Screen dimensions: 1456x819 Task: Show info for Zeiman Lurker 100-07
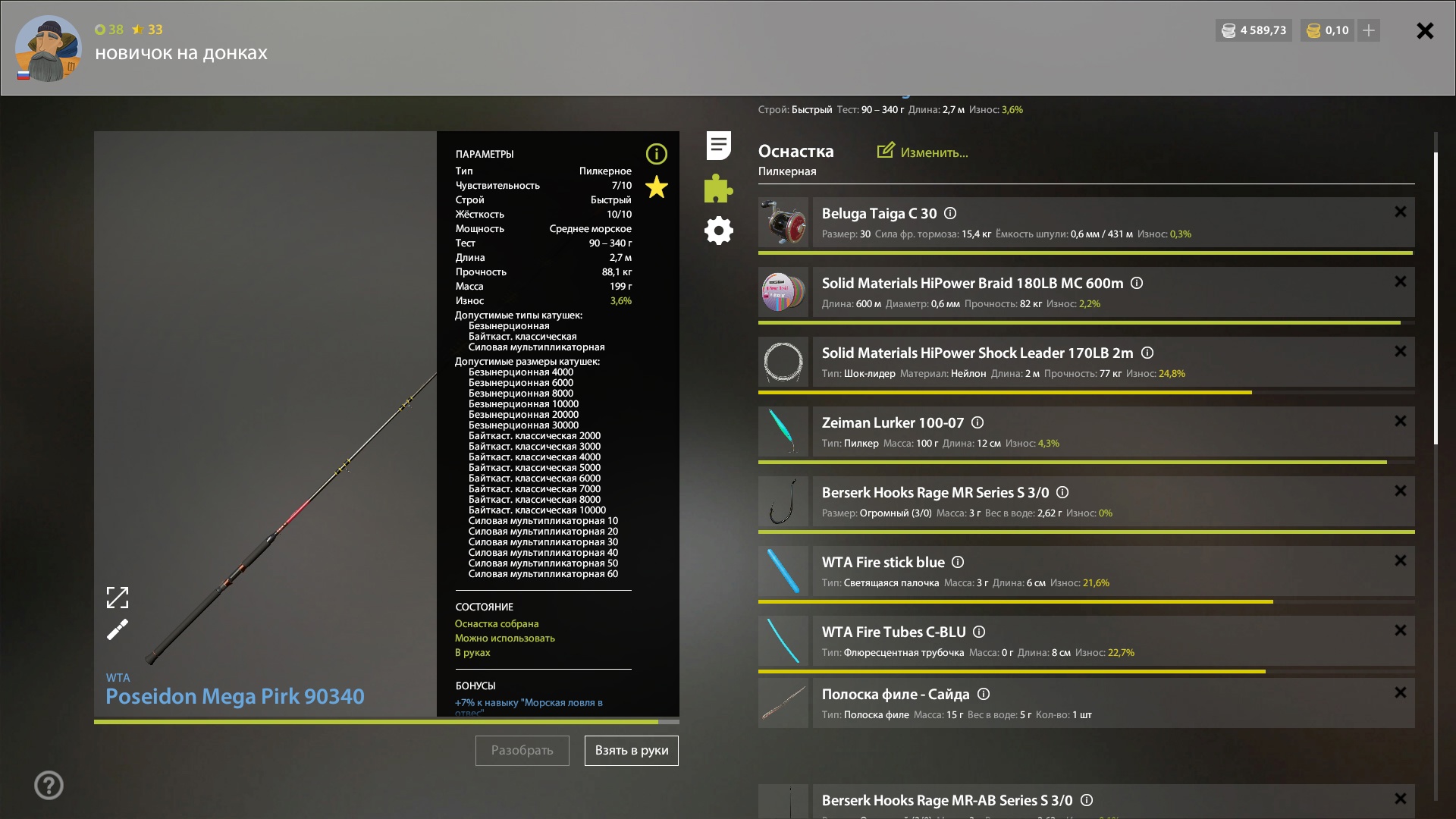(x=977, y=422)
